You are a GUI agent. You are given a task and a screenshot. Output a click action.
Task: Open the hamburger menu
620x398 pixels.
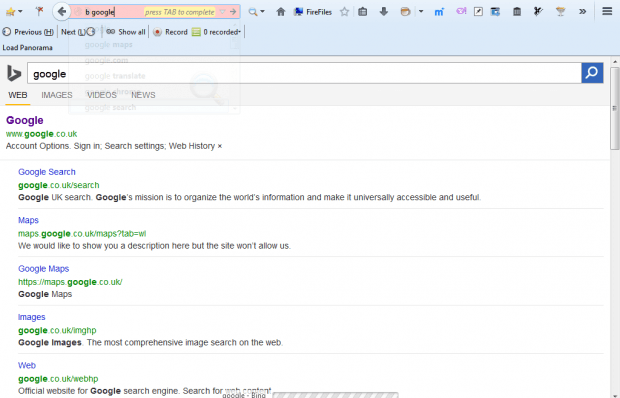point(607,11)
